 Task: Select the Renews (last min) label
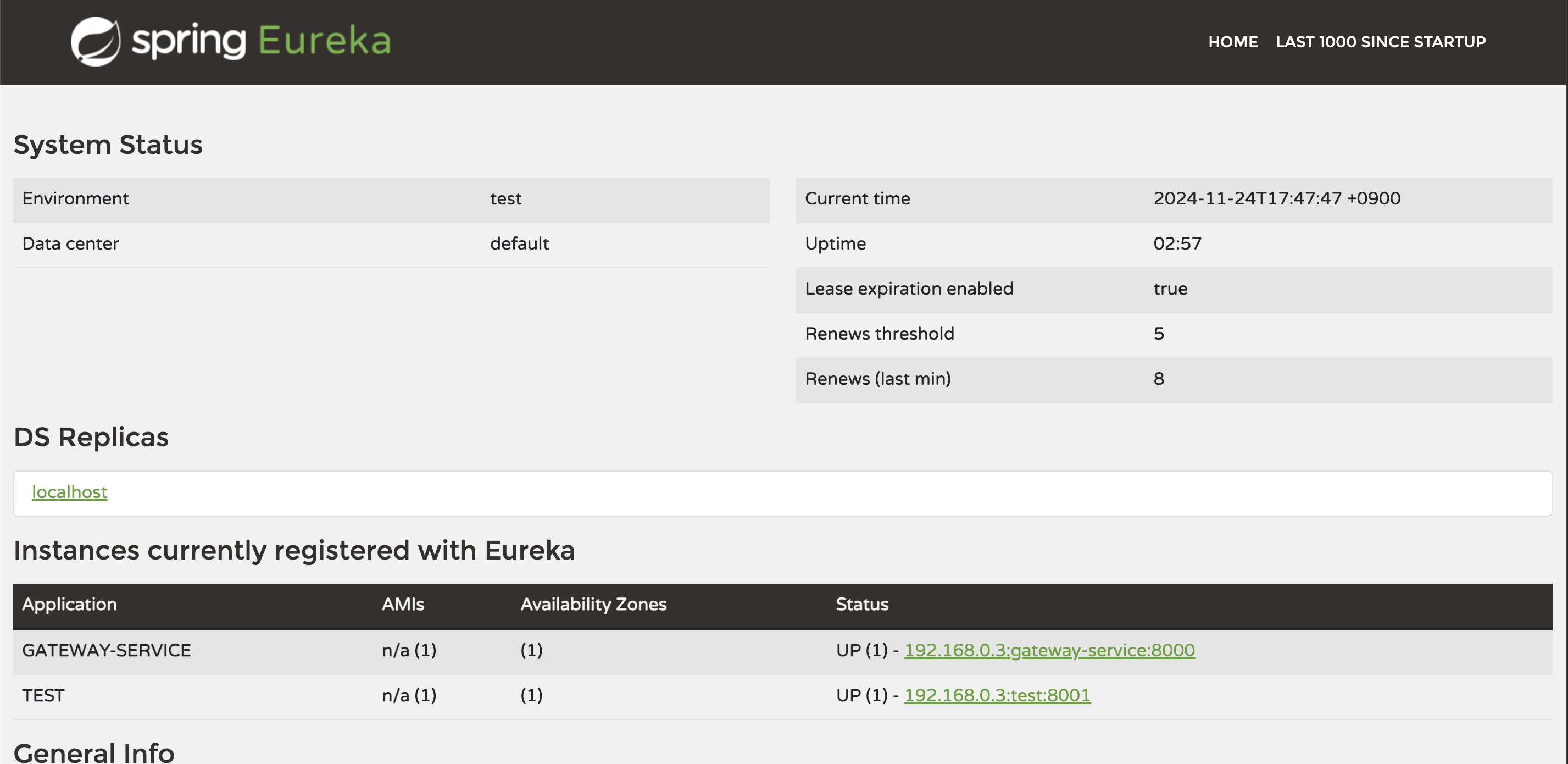[x=878, y=379]
